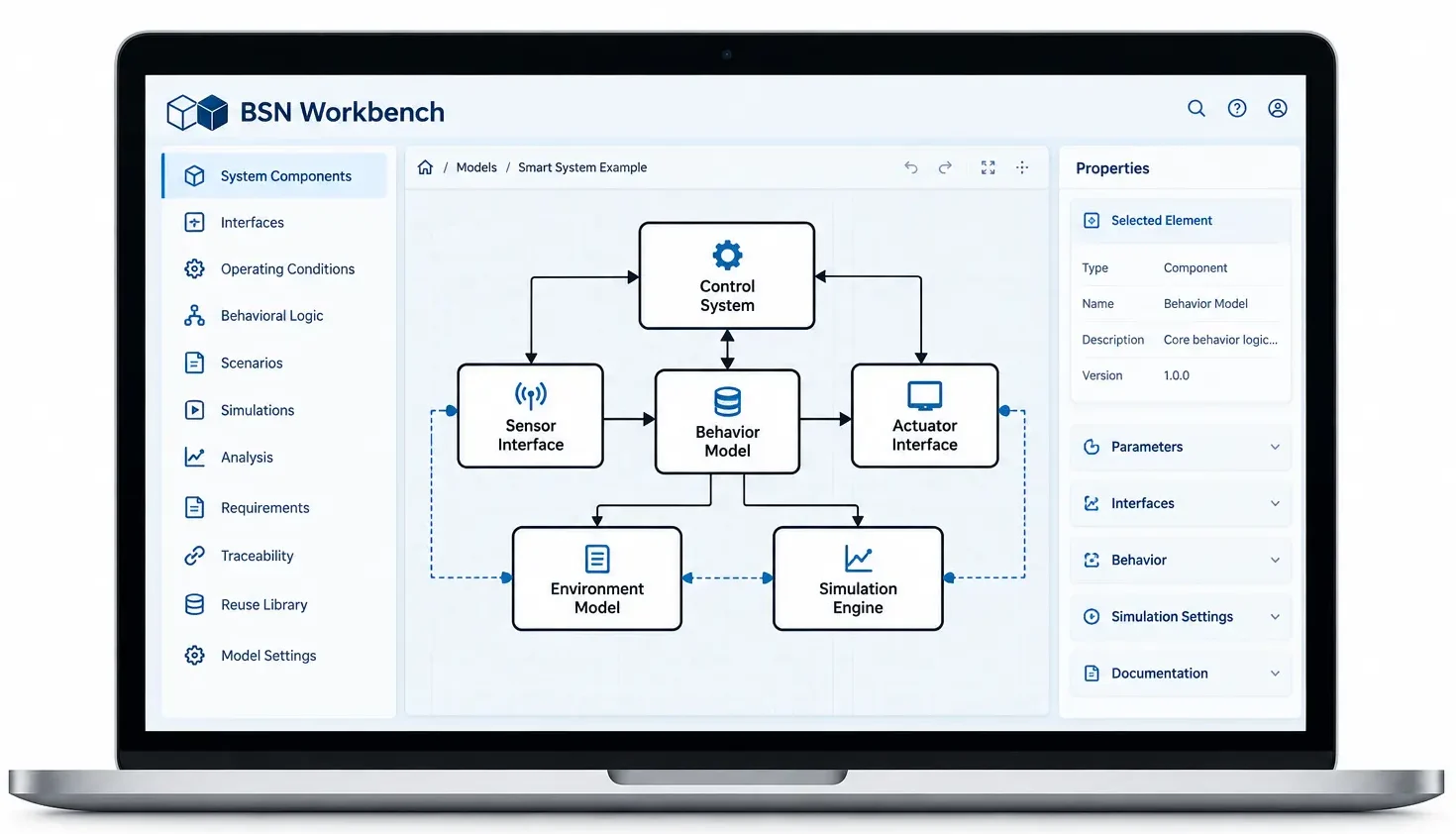Click the Version field value 1.0.0
The image size is (1456, 834).
1177,375
